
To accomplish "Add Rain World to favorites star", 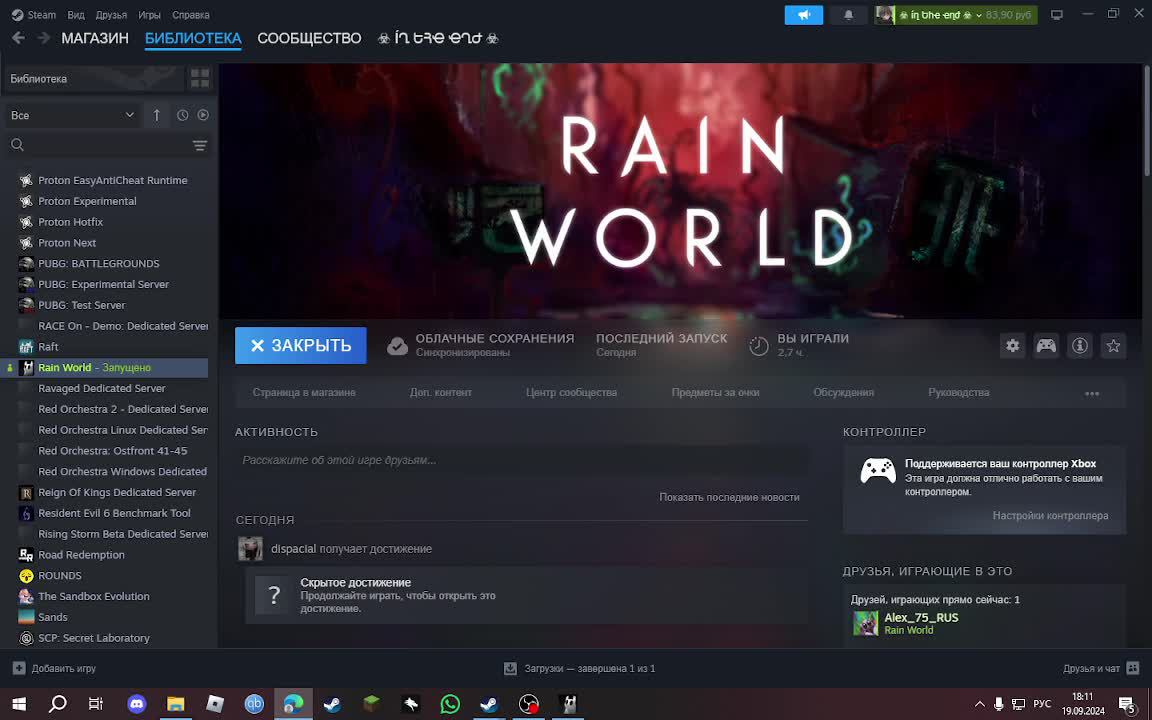I will tap(1114, 345).
